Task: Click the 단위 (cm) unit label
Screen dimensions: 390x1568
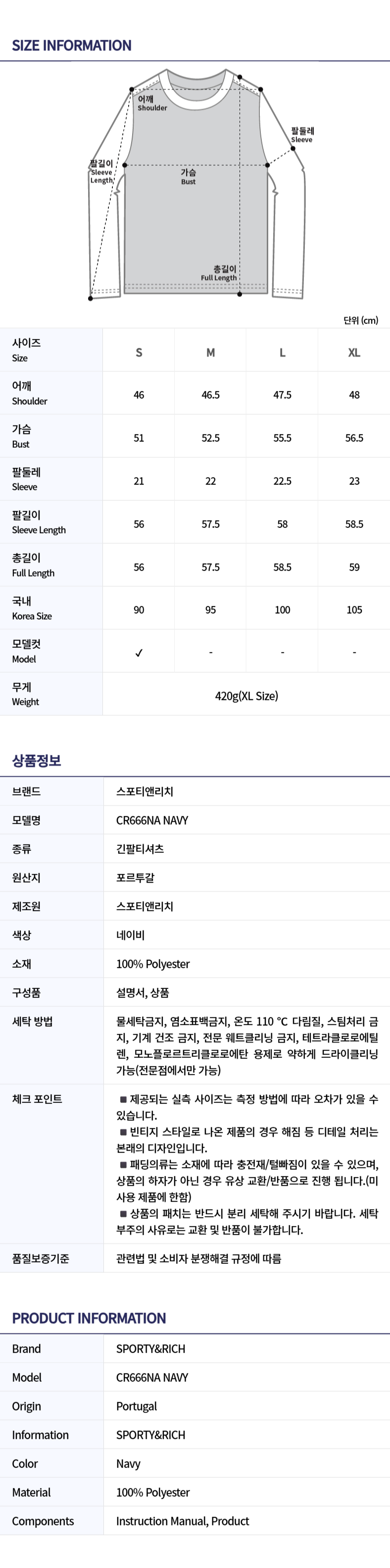Action: [x=360, y=320]
